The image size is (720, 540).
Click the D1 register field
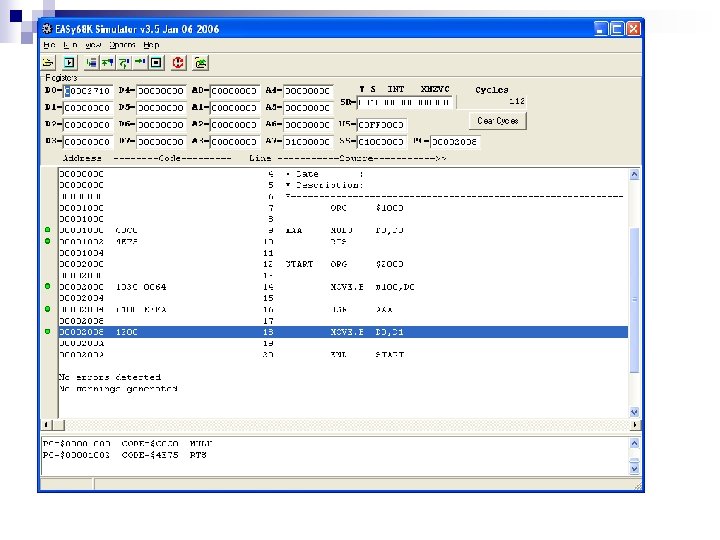[x=87, y=108]
